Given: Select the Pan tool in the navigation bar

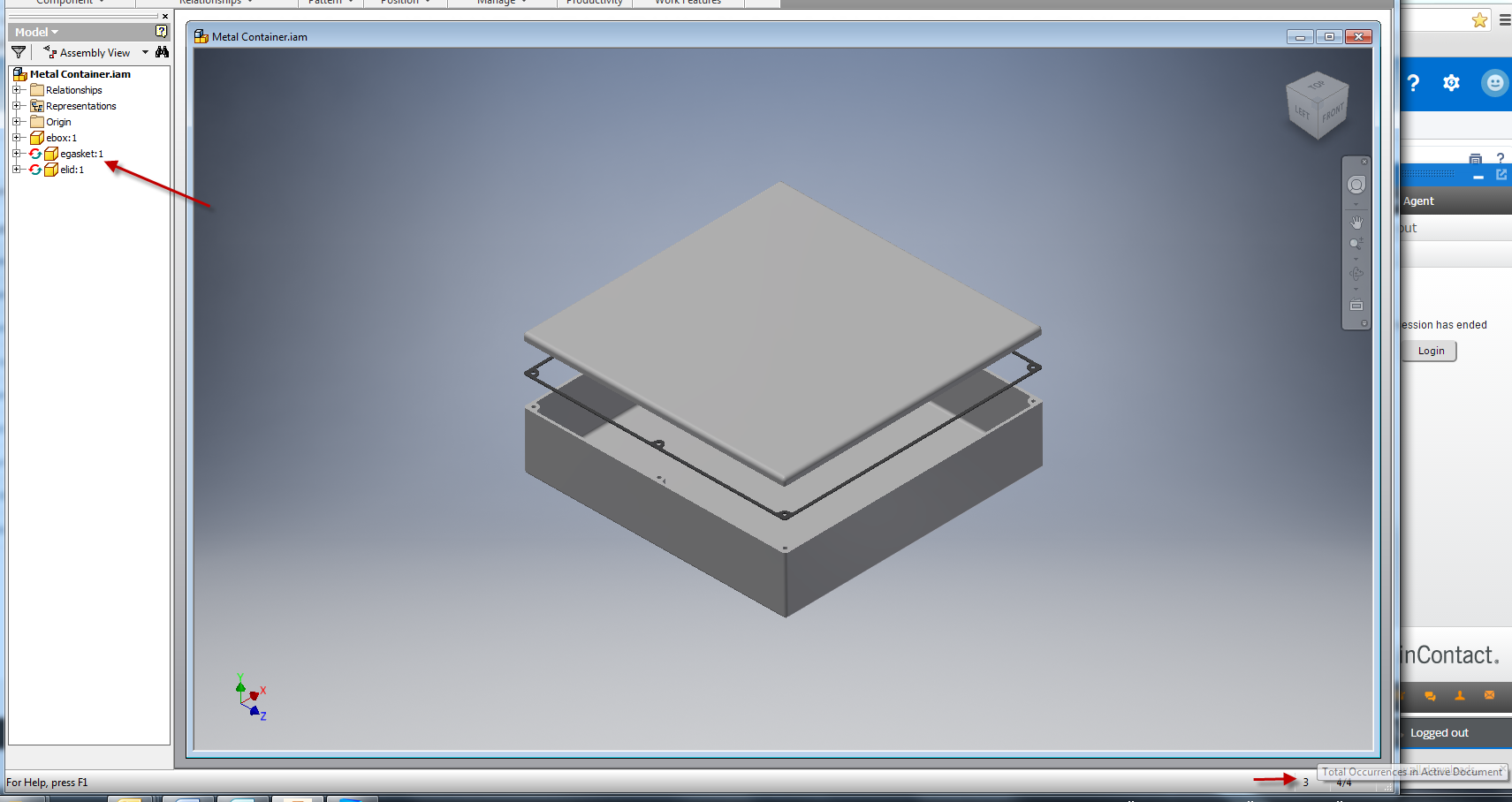Looking at the screenshot, I should coord(1356,222).
